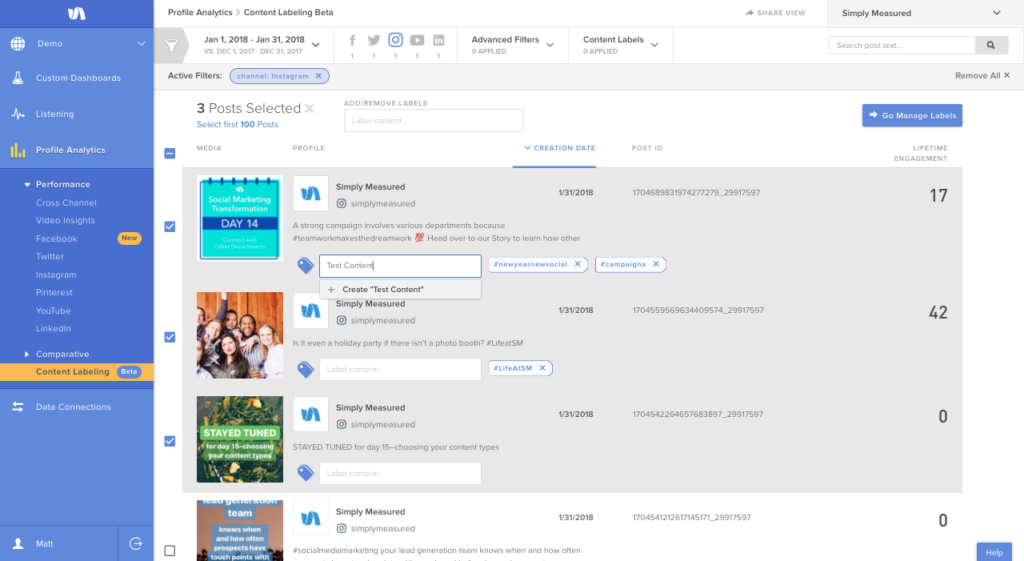Click the label input on the photo booth post

400,369
